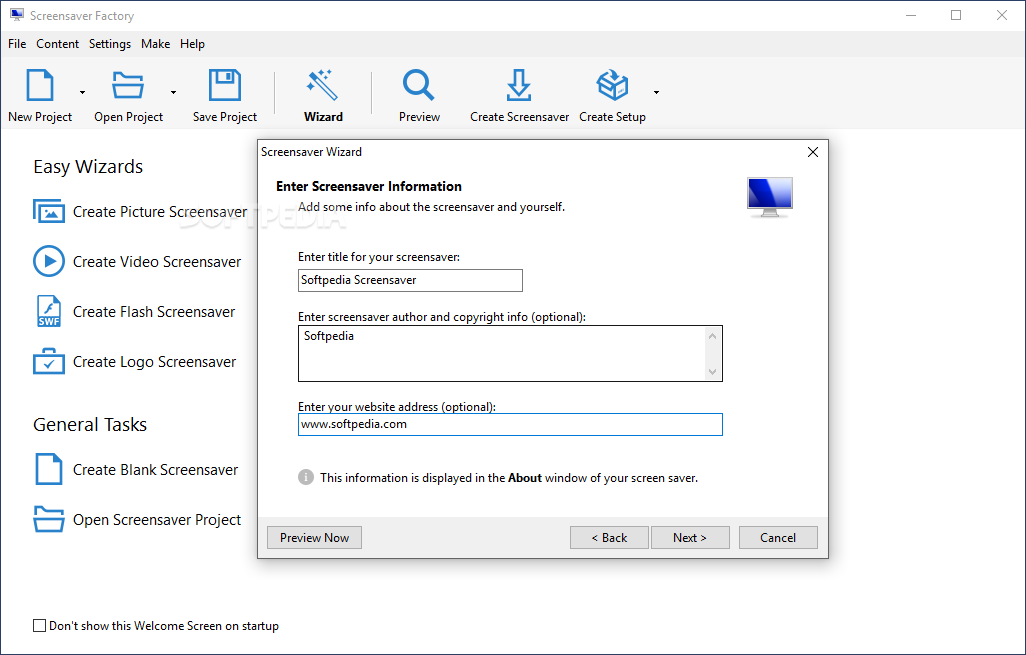Click the Create Setup box icon
Screen dimensions: 1026x655
coord(612,85)
